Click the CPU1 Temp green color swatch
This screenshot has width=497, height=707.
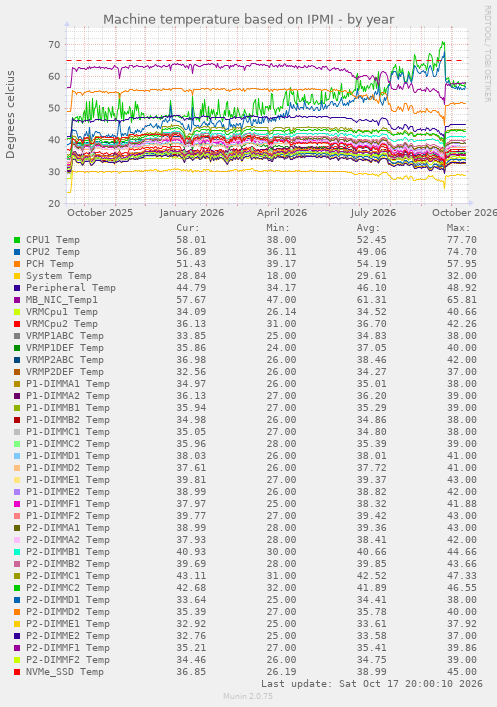pos(17,240)
